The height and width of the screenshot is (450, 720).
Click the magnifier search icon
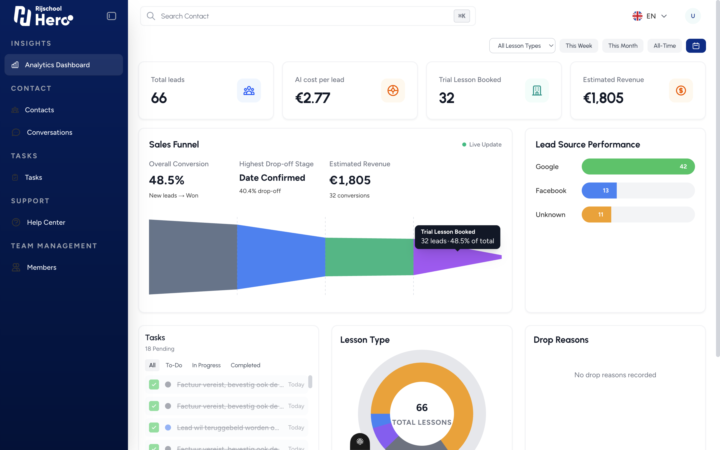click(151, 16)
